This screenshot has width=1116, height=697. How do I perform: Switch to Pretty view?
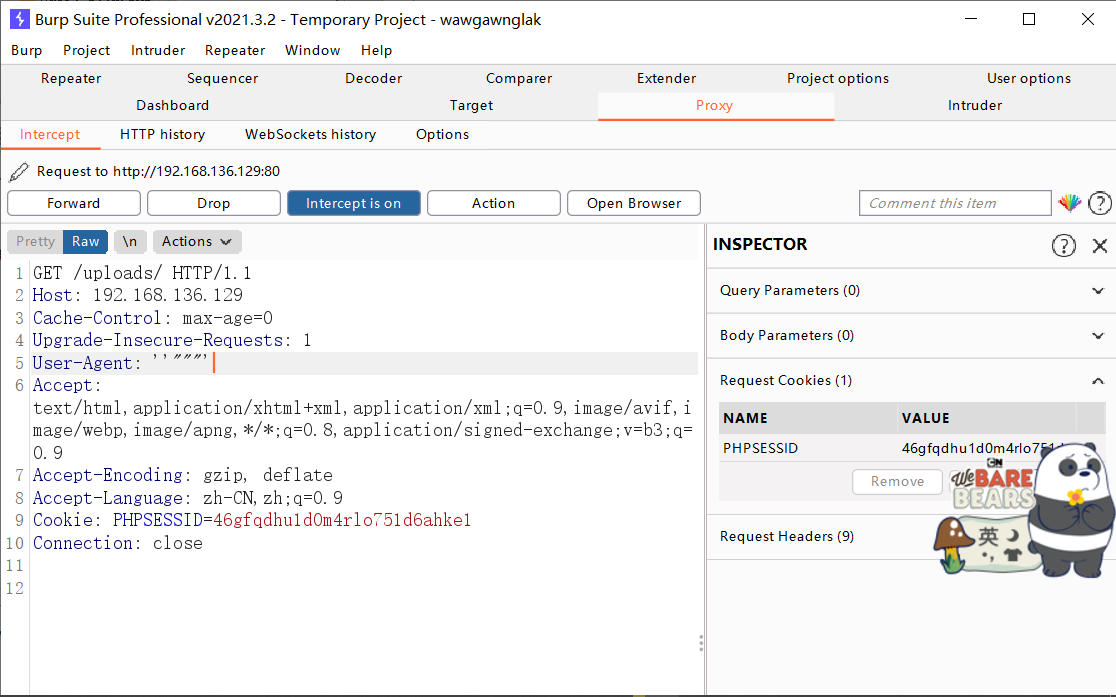pyautogui.click(x=36, y=241)
